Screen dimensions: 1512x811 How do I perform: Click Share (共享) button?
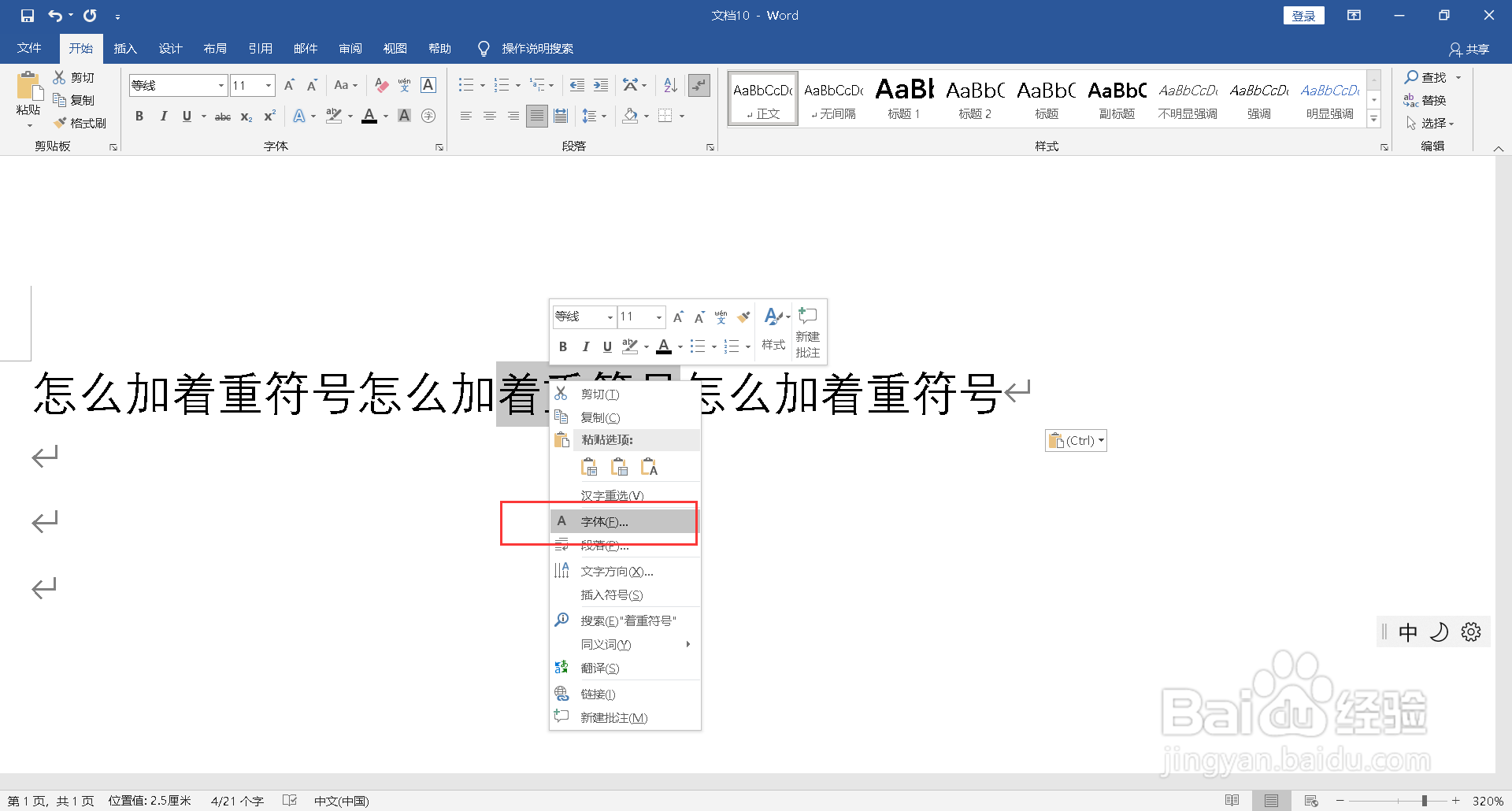[1469, 49]
